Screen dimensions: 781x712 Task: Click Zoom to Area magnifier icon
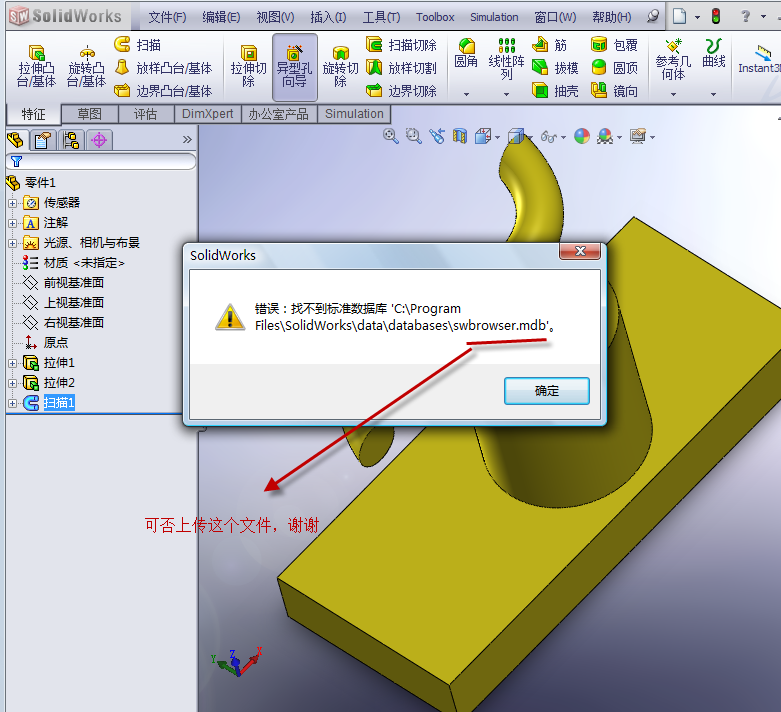click(x=413, y=136)
